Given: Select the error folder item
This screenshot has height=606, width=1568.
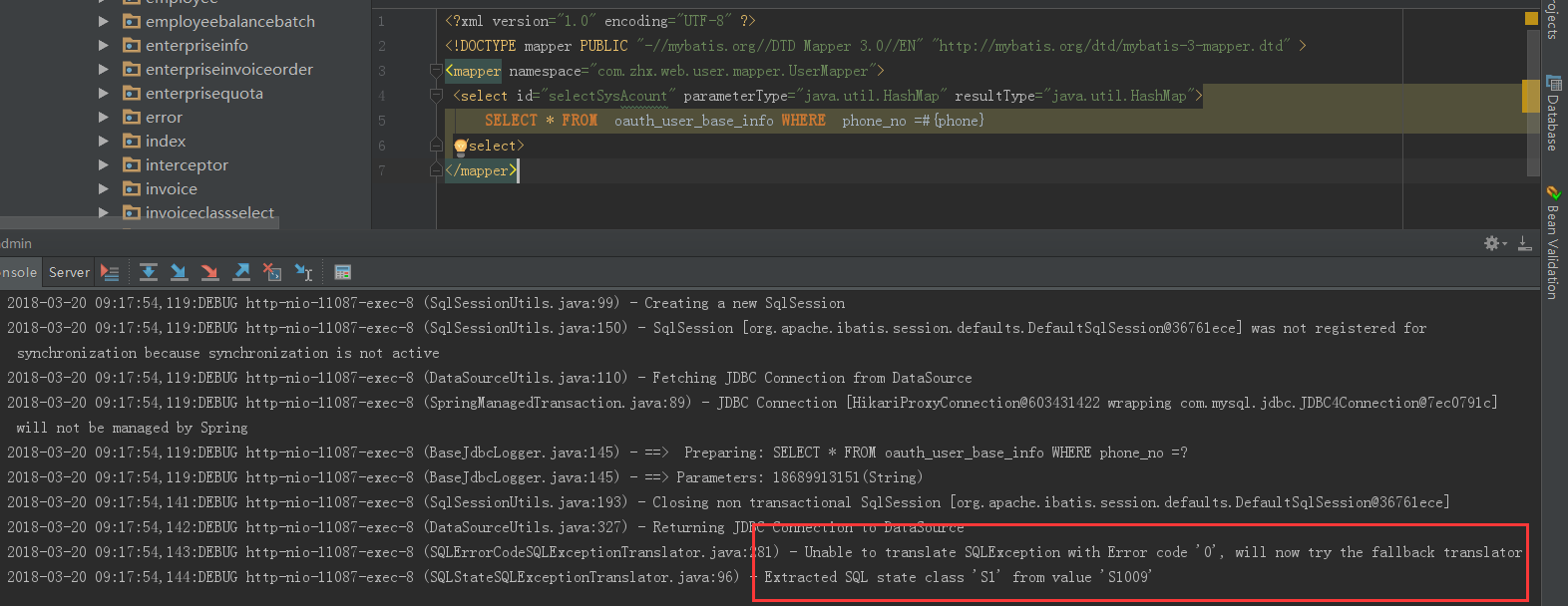Looking at the screenshot, I should [x=164, y=117].
